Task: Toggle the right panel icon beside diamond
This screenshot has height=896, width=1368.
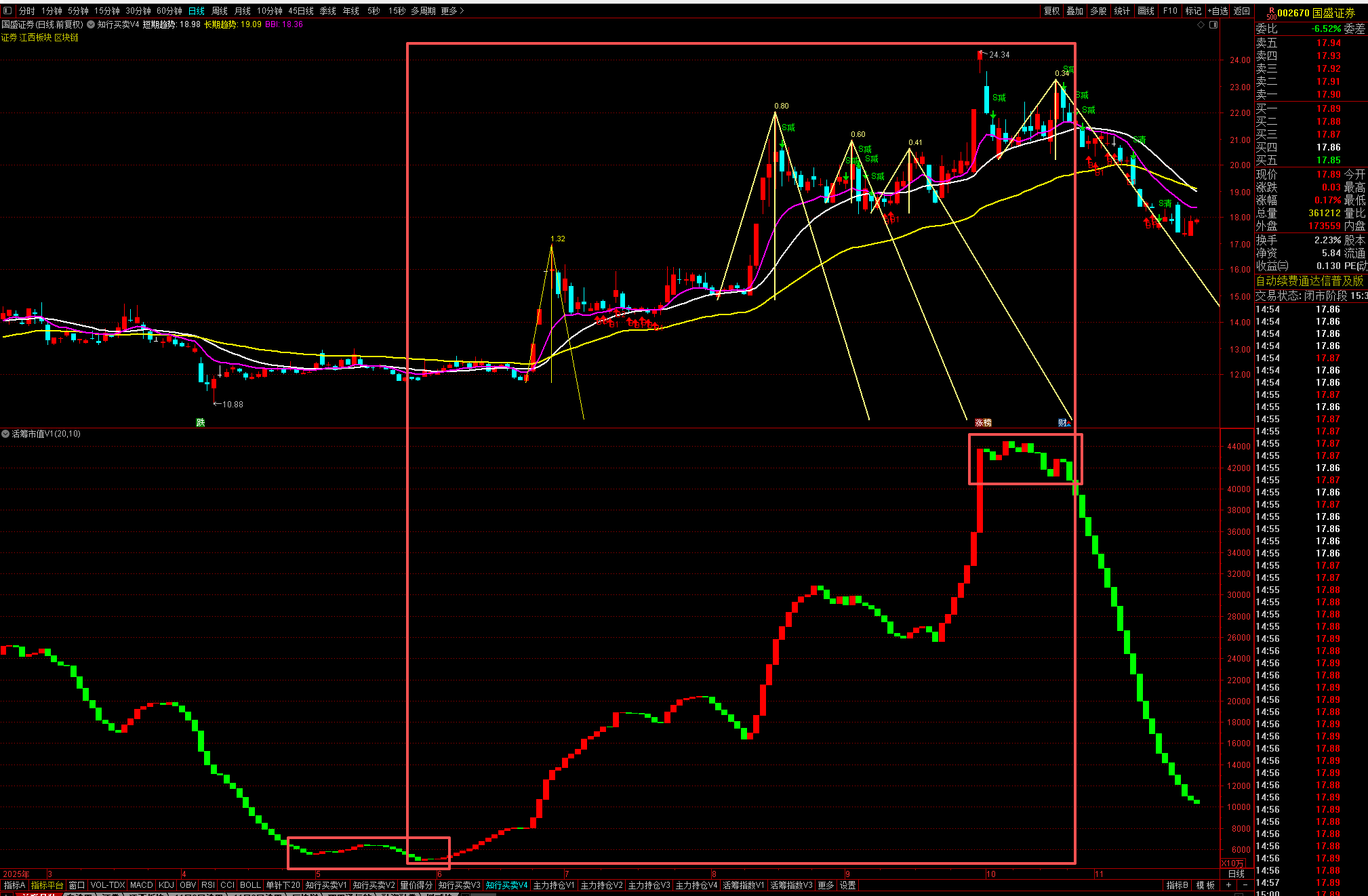Action: [x=1213, y=24]
